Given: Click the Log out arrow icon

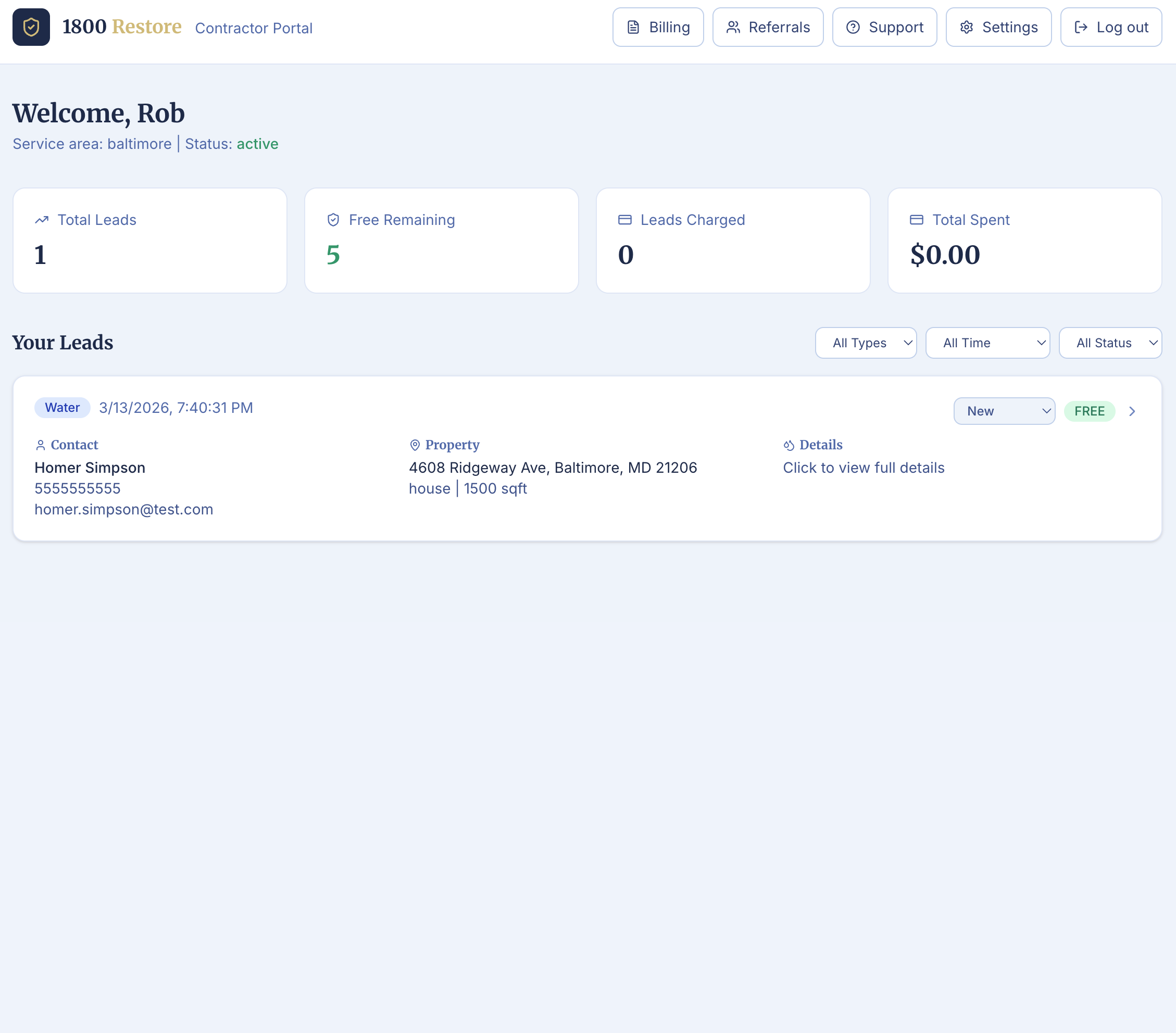Looking at the screenshot, I should click(1082, 27).
